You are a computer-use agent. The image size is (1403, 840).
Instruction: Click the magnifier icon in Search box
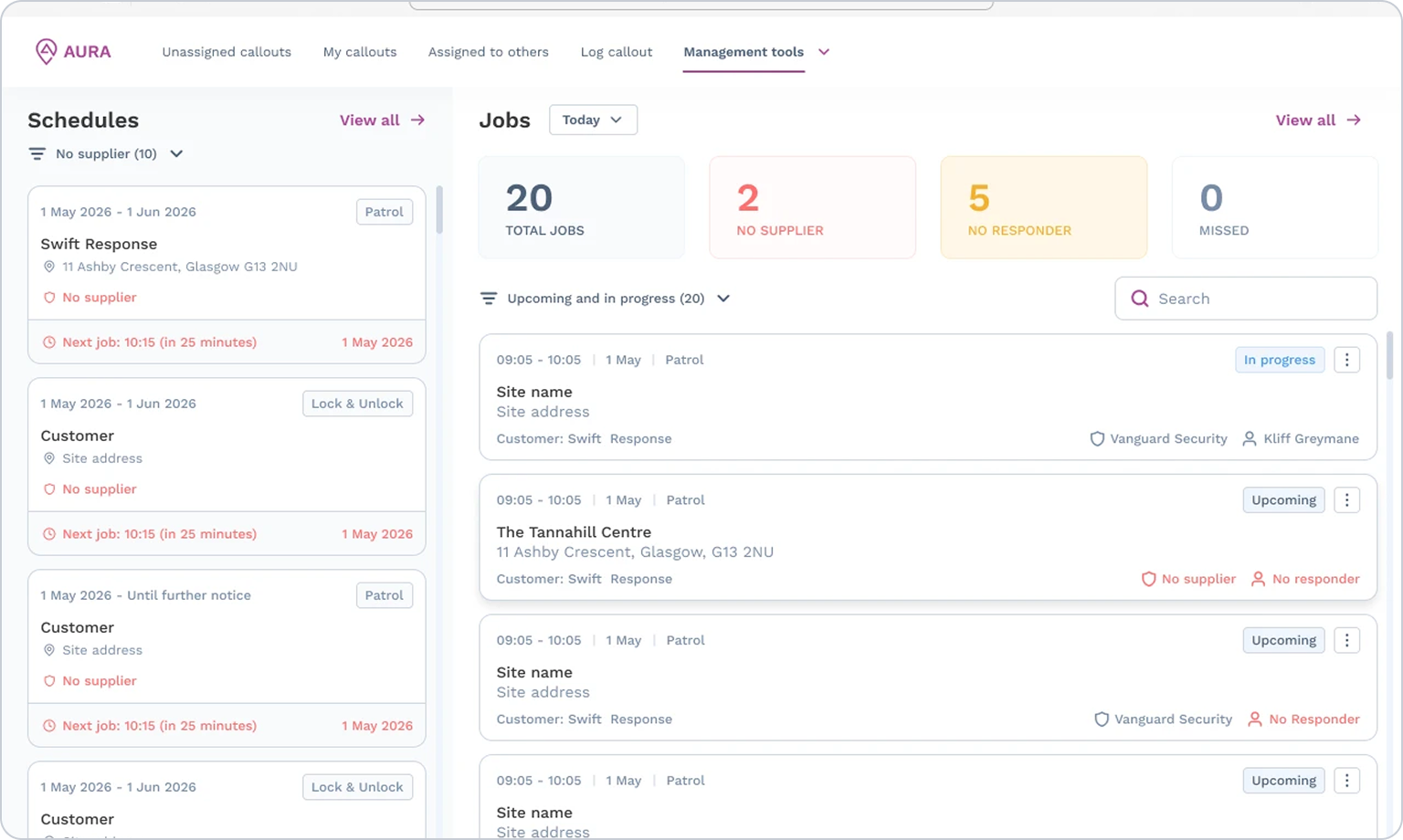click(x=1140, y=299)
